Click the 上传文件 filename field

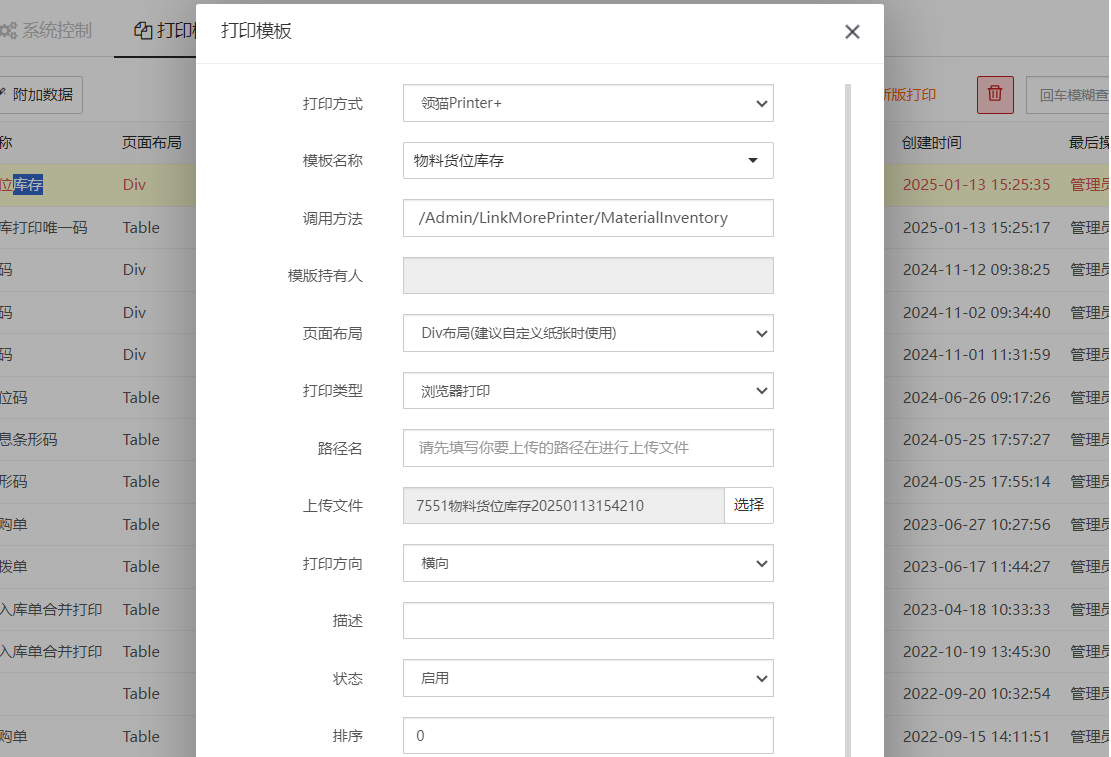563,506
